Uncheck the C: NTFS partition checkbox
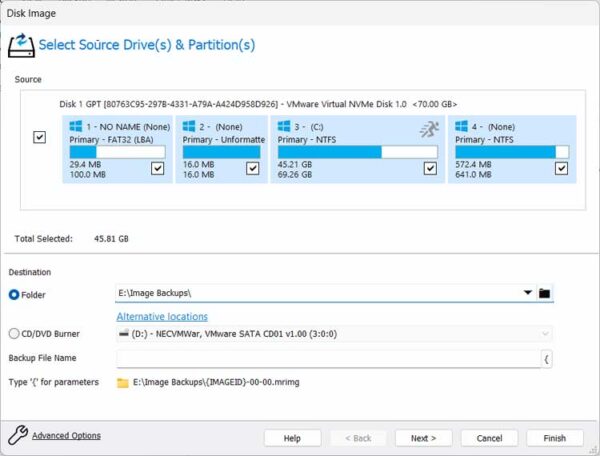 coord(430,170)
